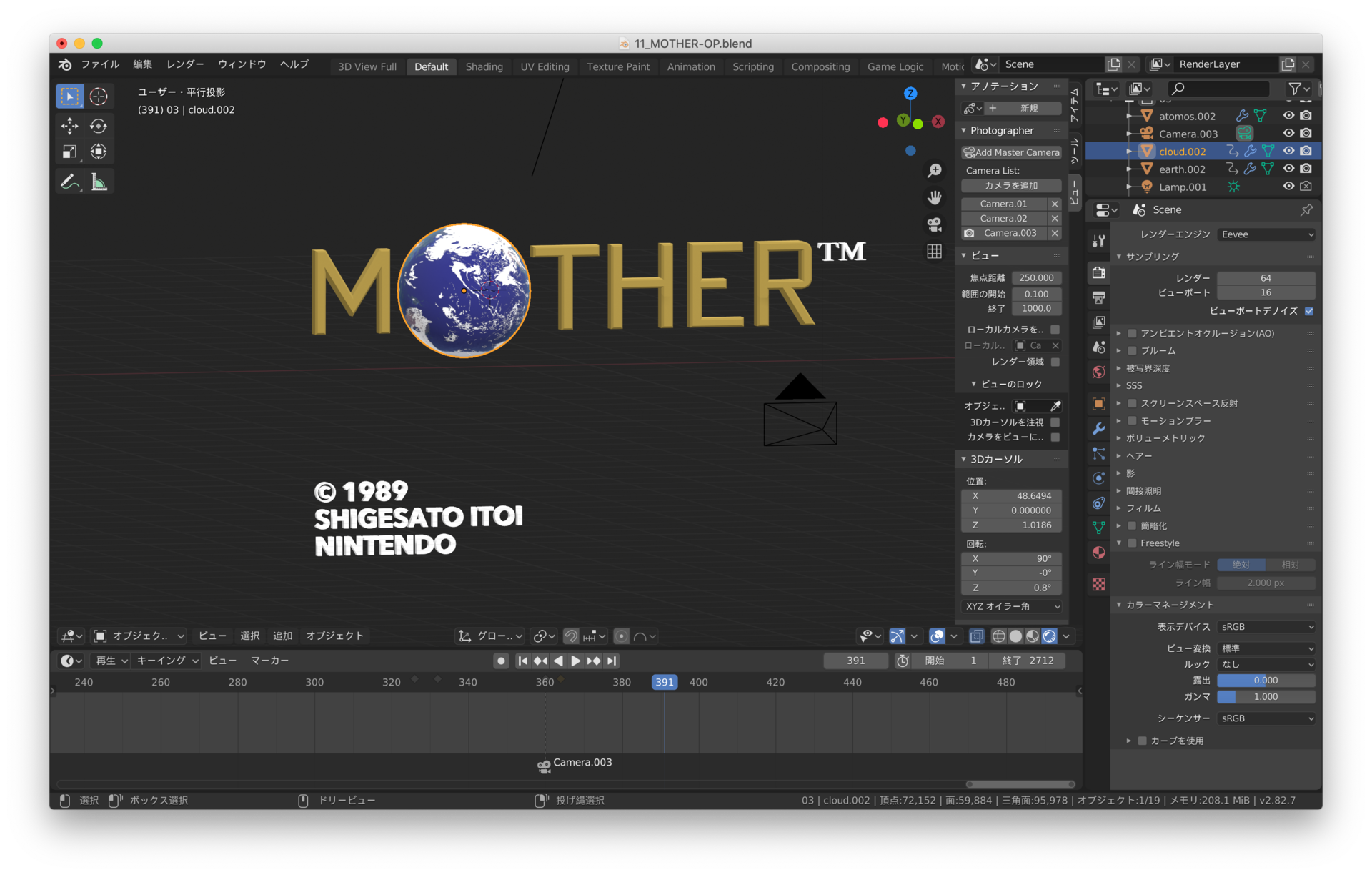
Task: Remove Camera.02 from camera list
Action: (x=1055, y=219)
